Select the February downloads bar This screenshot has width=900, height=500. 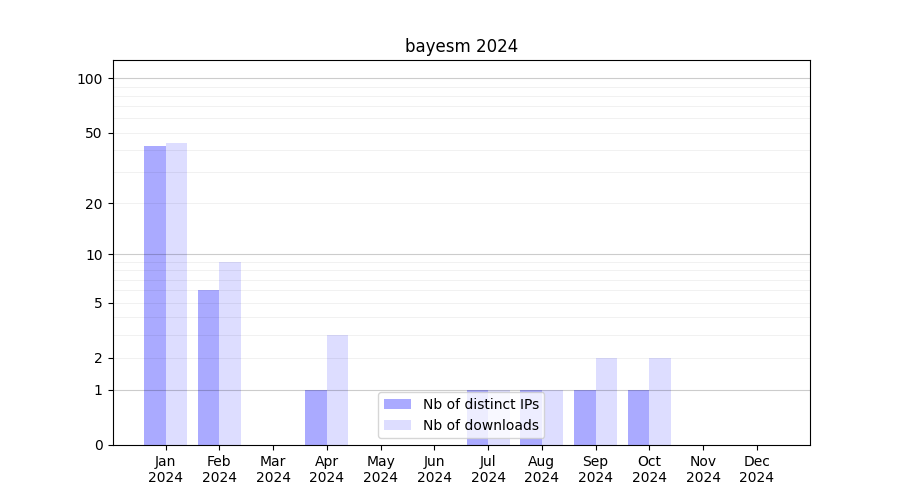230,353
